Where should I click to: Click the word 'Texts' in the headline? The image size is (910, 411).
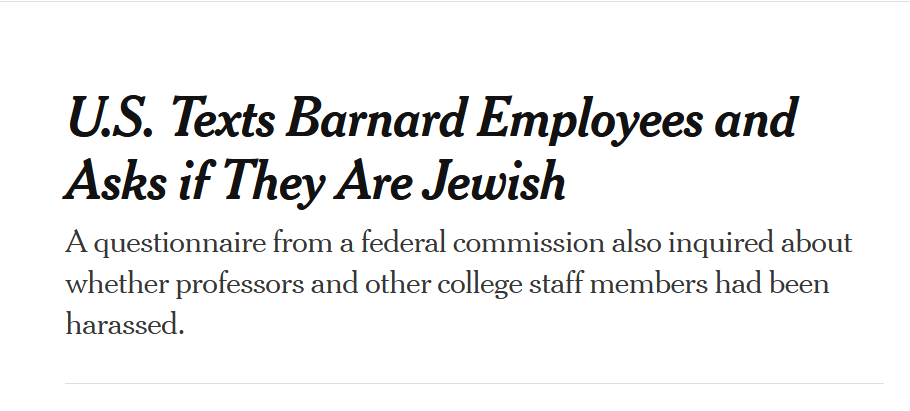pyautogui.click(x=223, y=118)
